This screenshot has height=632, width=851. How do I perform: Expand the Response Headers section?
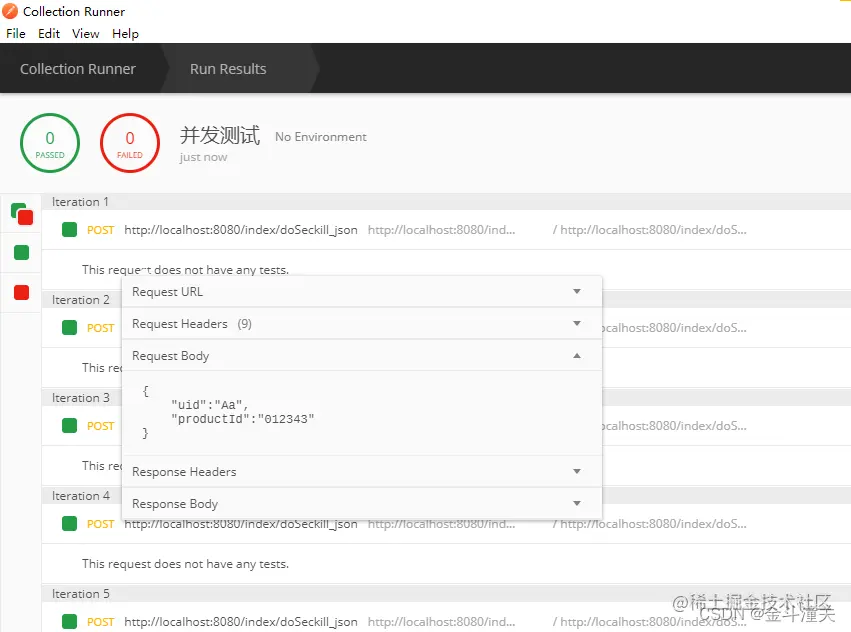362,471
